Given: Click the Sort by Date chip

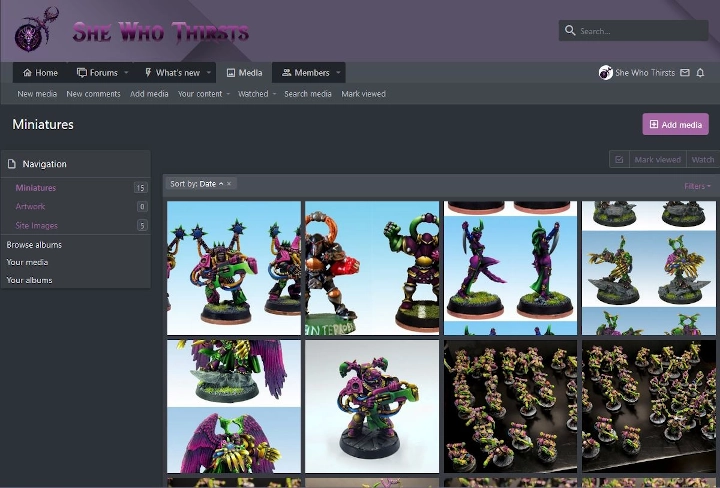Looking at the screenshot, I should click(197, 184).
